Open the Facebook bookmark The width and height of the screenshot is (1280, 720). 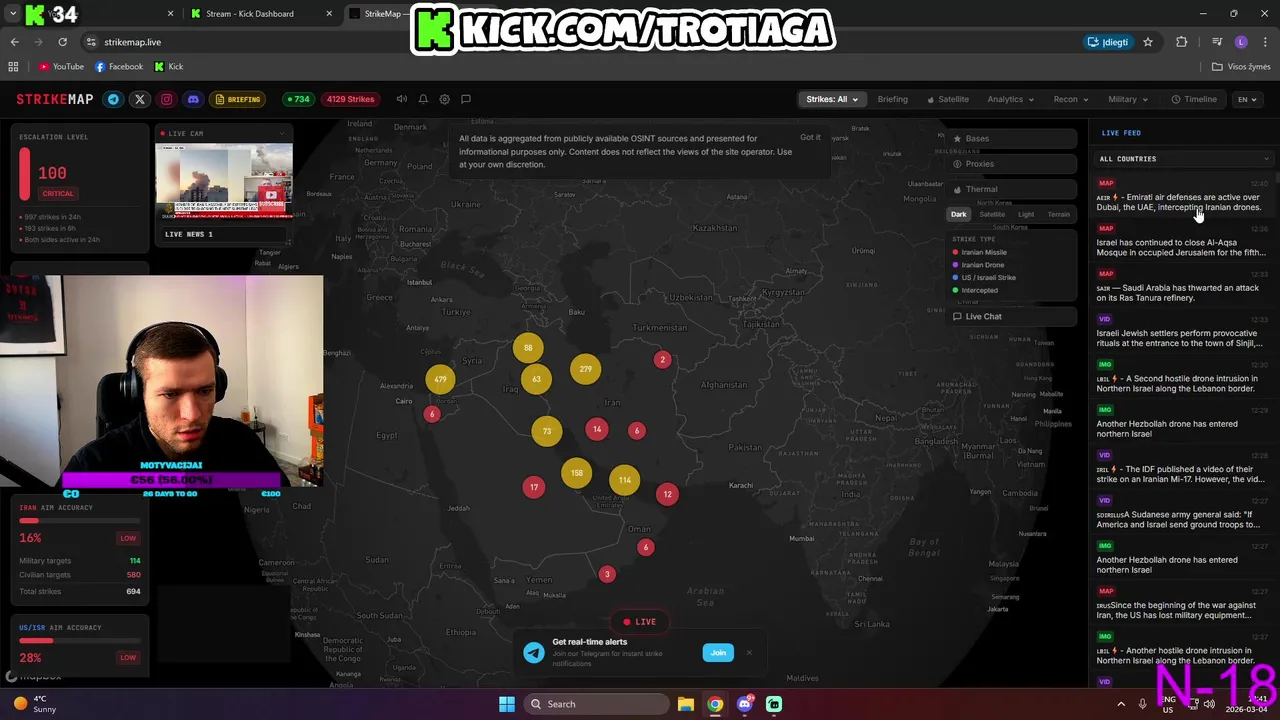coord(119,67)
